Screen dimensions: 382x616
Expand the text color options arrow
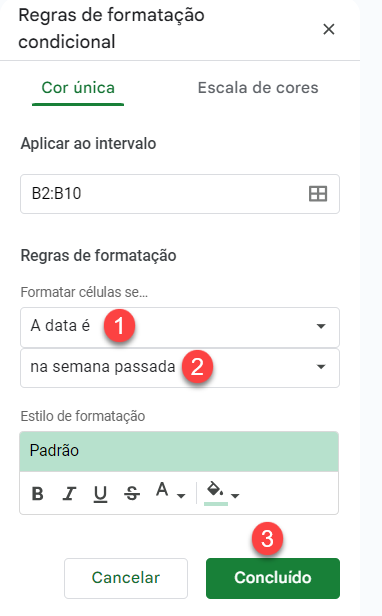181,496
